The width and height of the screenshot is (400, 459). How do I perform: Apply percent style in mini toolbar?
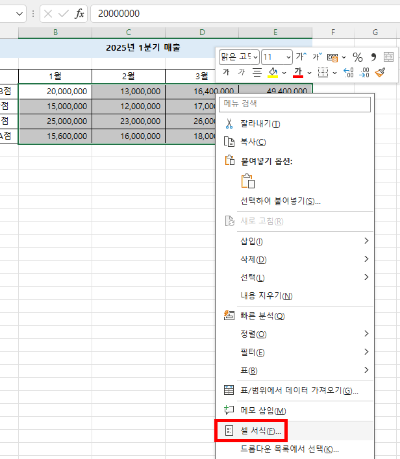[x=358, y=57]
